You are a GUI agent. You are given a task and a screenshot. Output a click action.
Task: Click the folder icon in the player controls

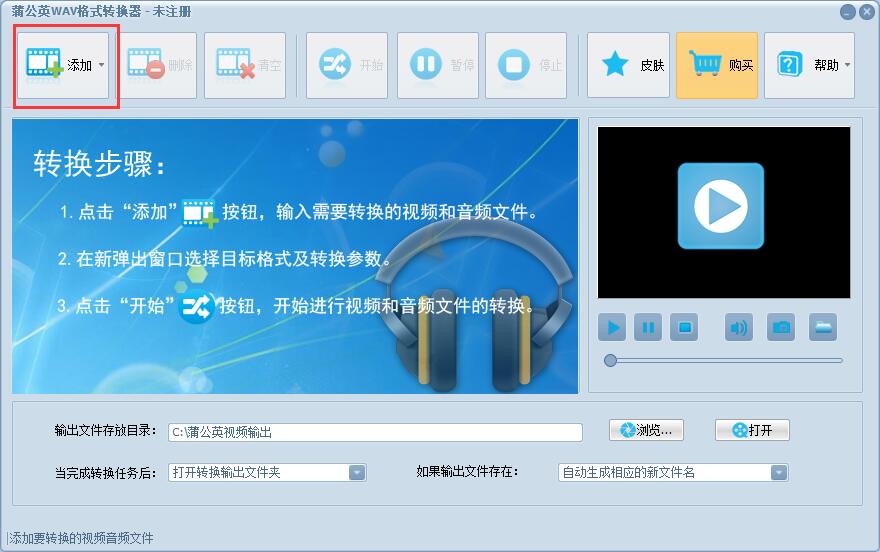pyautogui.click(x=823, y=327)
